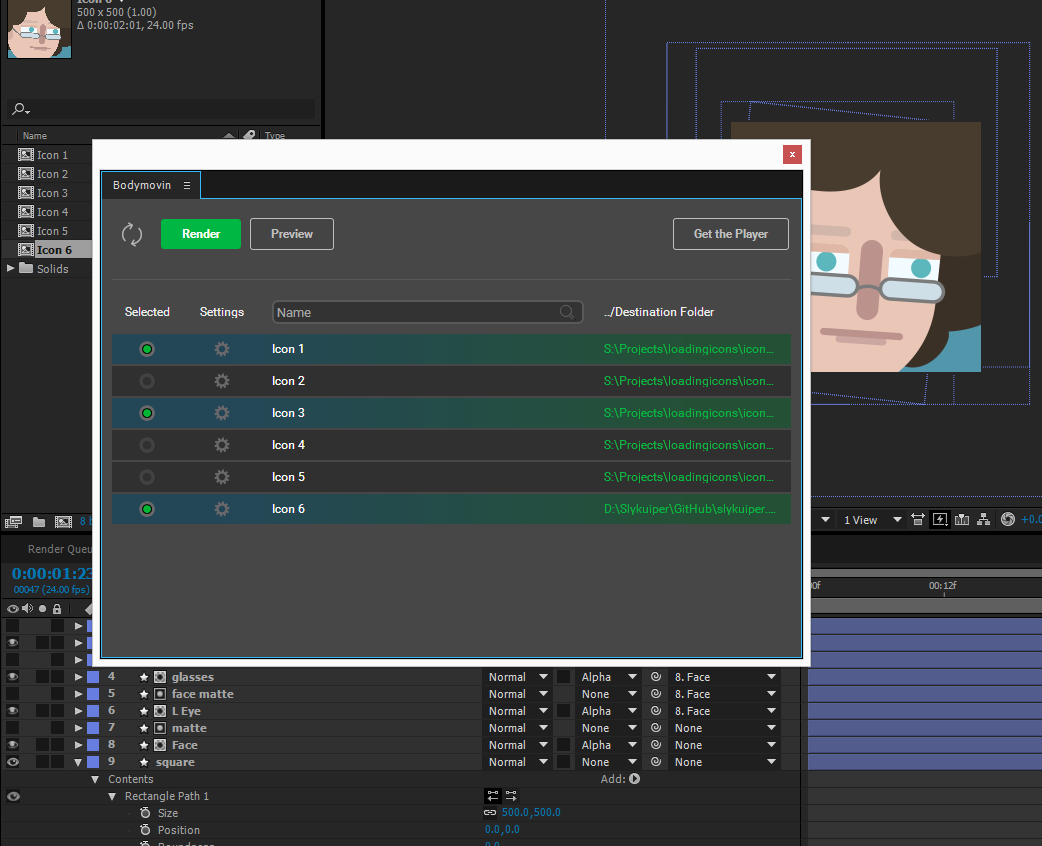Click the search magnifier in Name field
This screenshot has height=846, width=1042.
pos(567,312)
